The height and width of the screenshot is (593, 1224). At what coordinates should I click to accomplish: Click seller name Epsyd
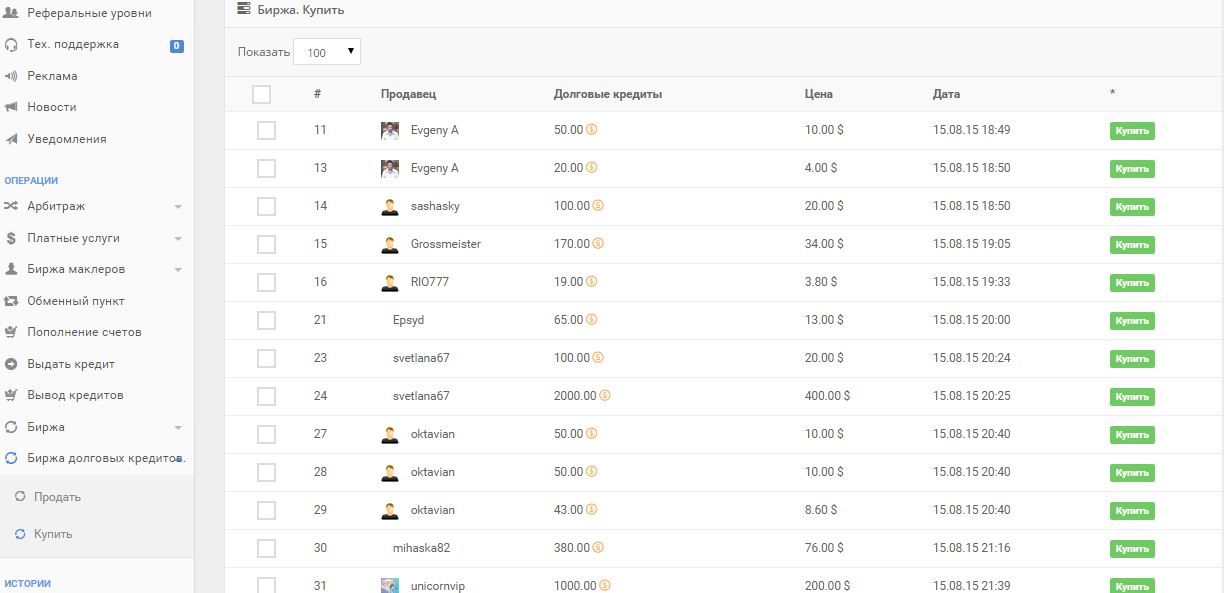coord(409,320)
